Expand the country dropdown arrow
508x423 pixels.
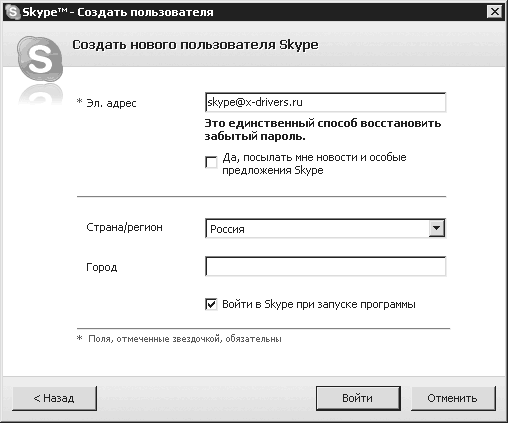tap(436, 229)
